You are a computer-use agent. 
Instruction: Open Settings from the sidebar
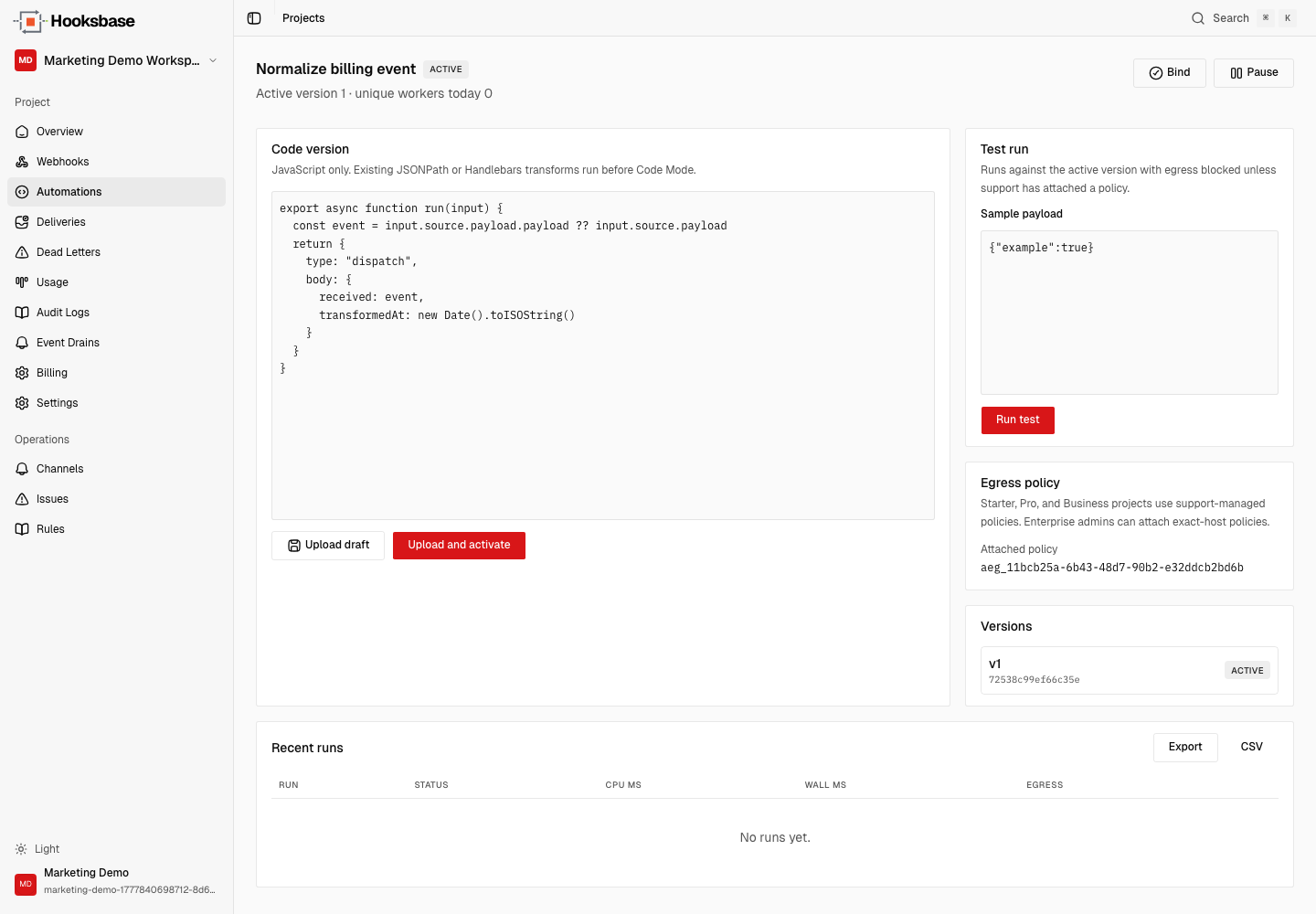coord(116,403)
